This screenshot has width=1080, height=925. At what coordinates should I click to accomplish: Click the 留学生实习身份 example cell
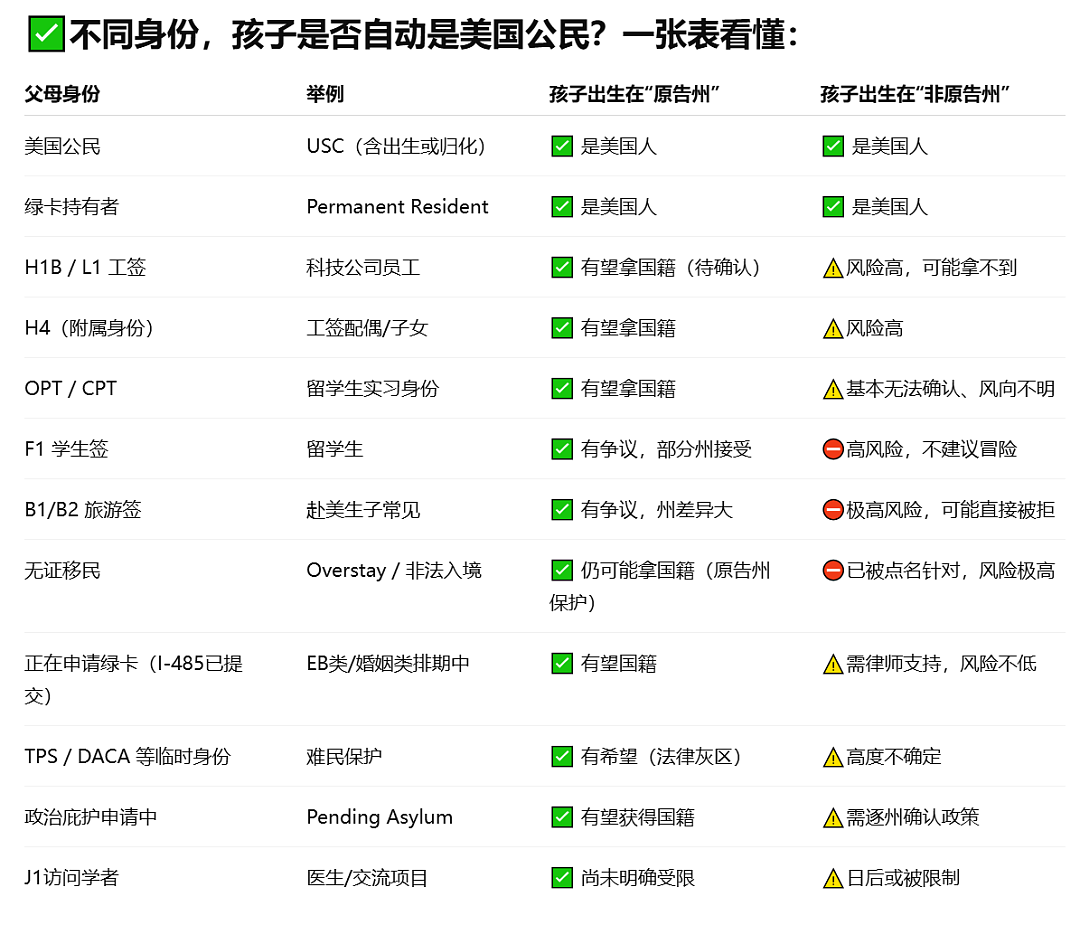tap(373, 388)
